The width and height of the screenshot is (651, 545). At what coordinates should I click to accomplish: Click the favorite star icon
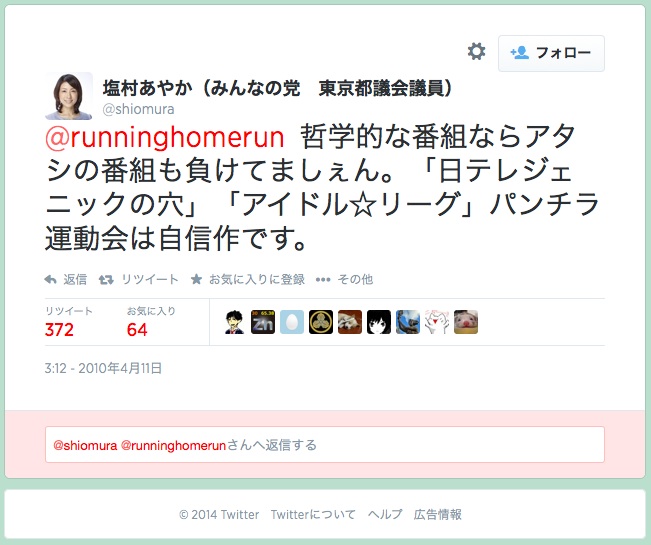click(196, 279)
